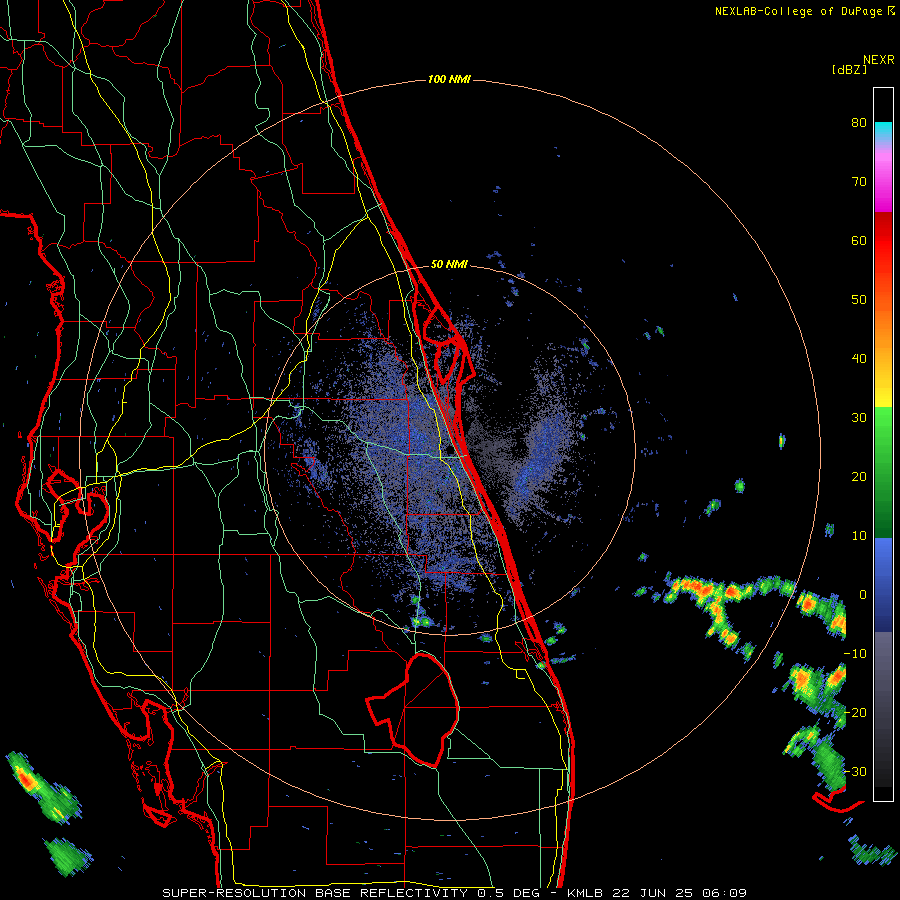The width and height of the screenshot is (900, 900).
Task: Click the KMLB radar site identifier
Action: point(584,893)
